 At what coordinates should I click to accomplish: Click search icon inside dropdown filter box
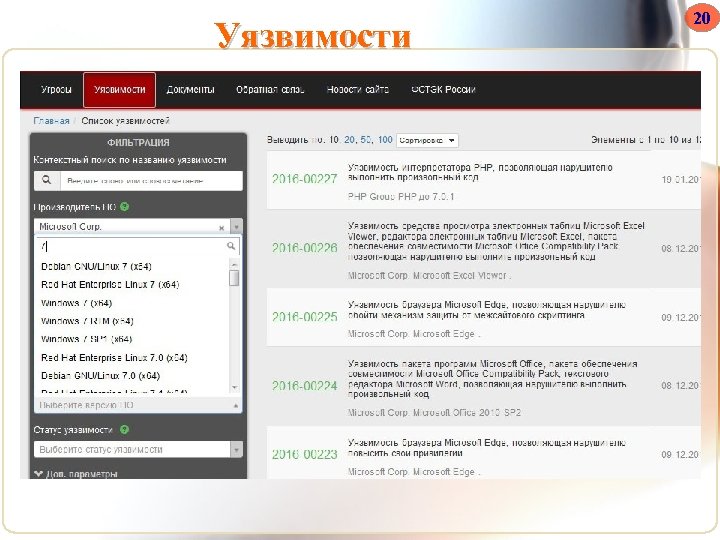tap(231, 246)
